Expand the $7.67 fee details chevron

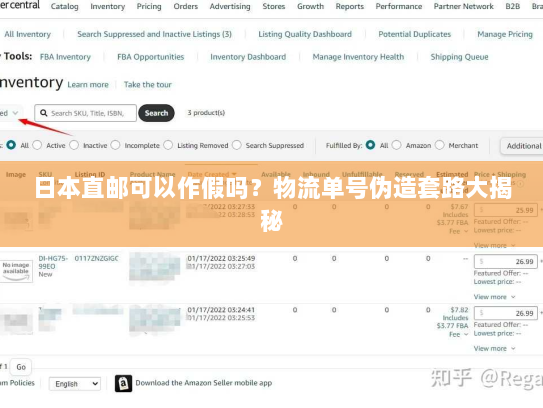(x=466, y=231)
